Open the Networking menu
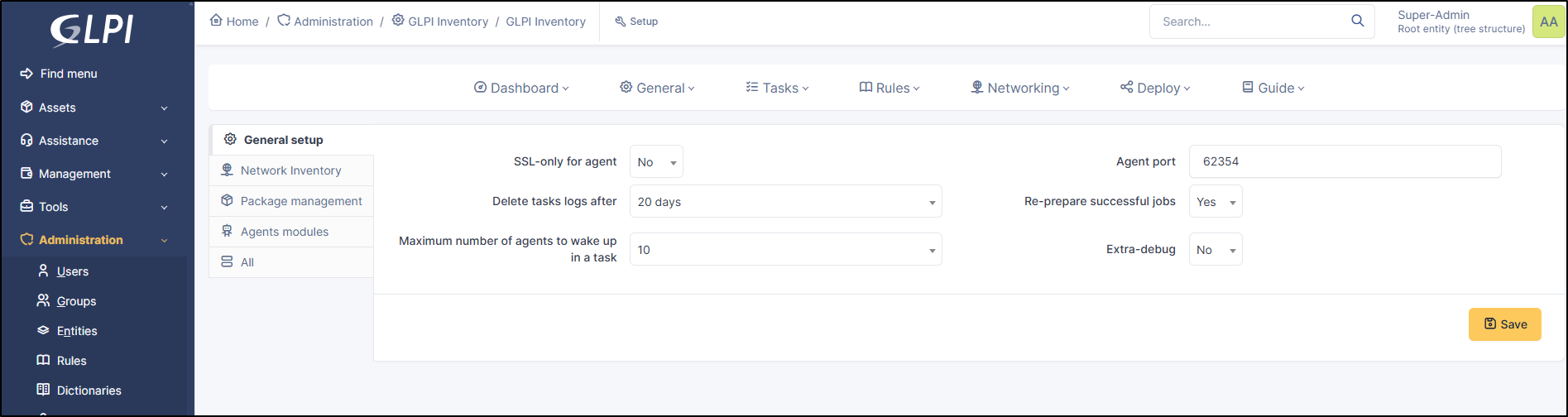This screenshot has width=1568, height=417. [1019, 89]
